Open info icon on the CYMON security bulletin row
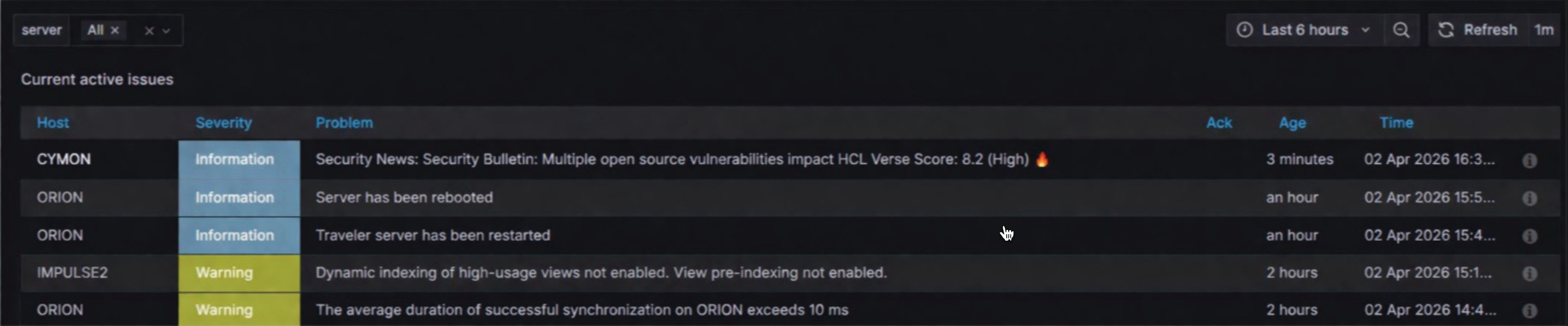Viewport: 1568px width, 326px height. (1530, 161)
